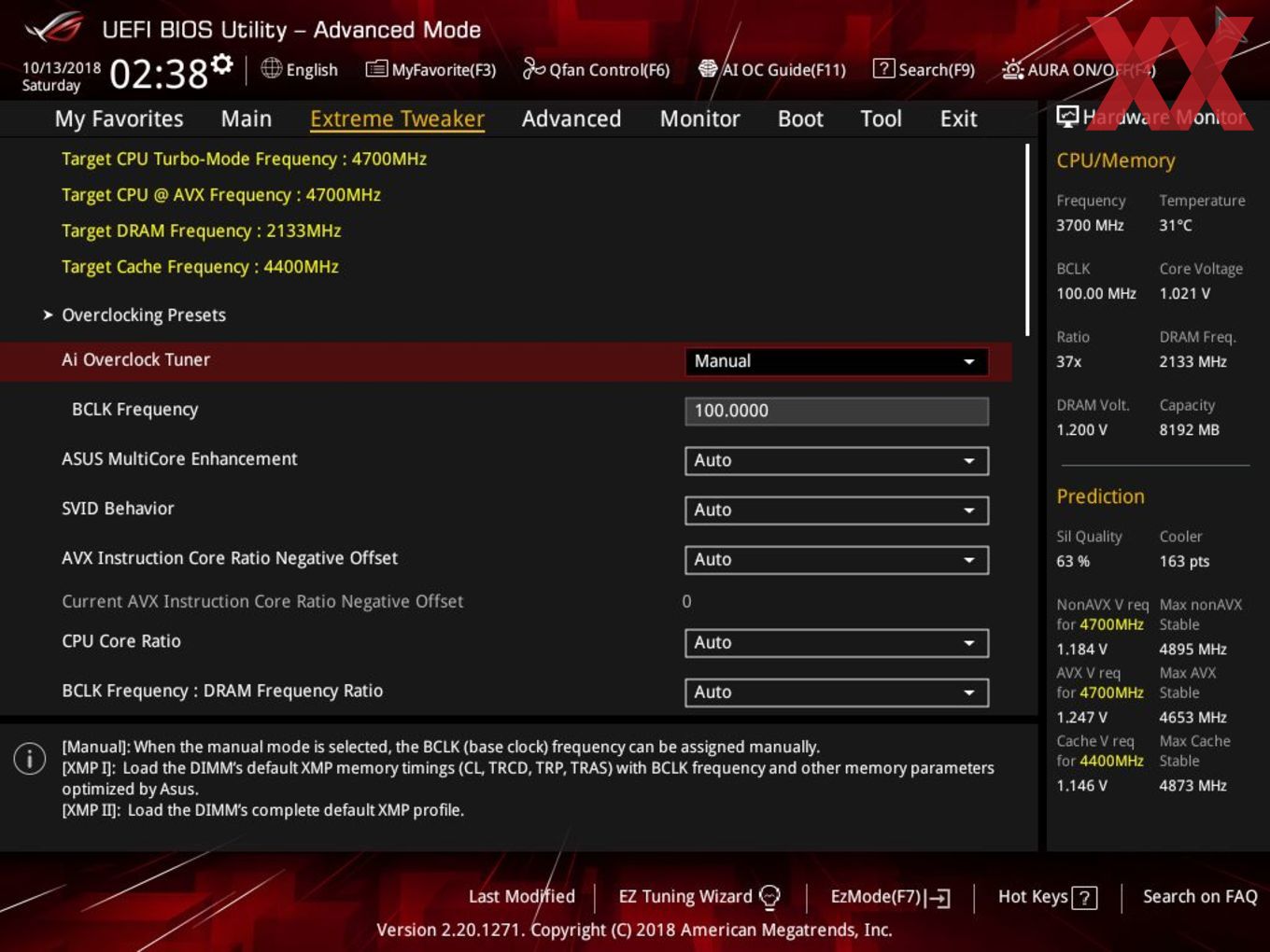Click the 8192 MB capacity value

(1189, 430)
